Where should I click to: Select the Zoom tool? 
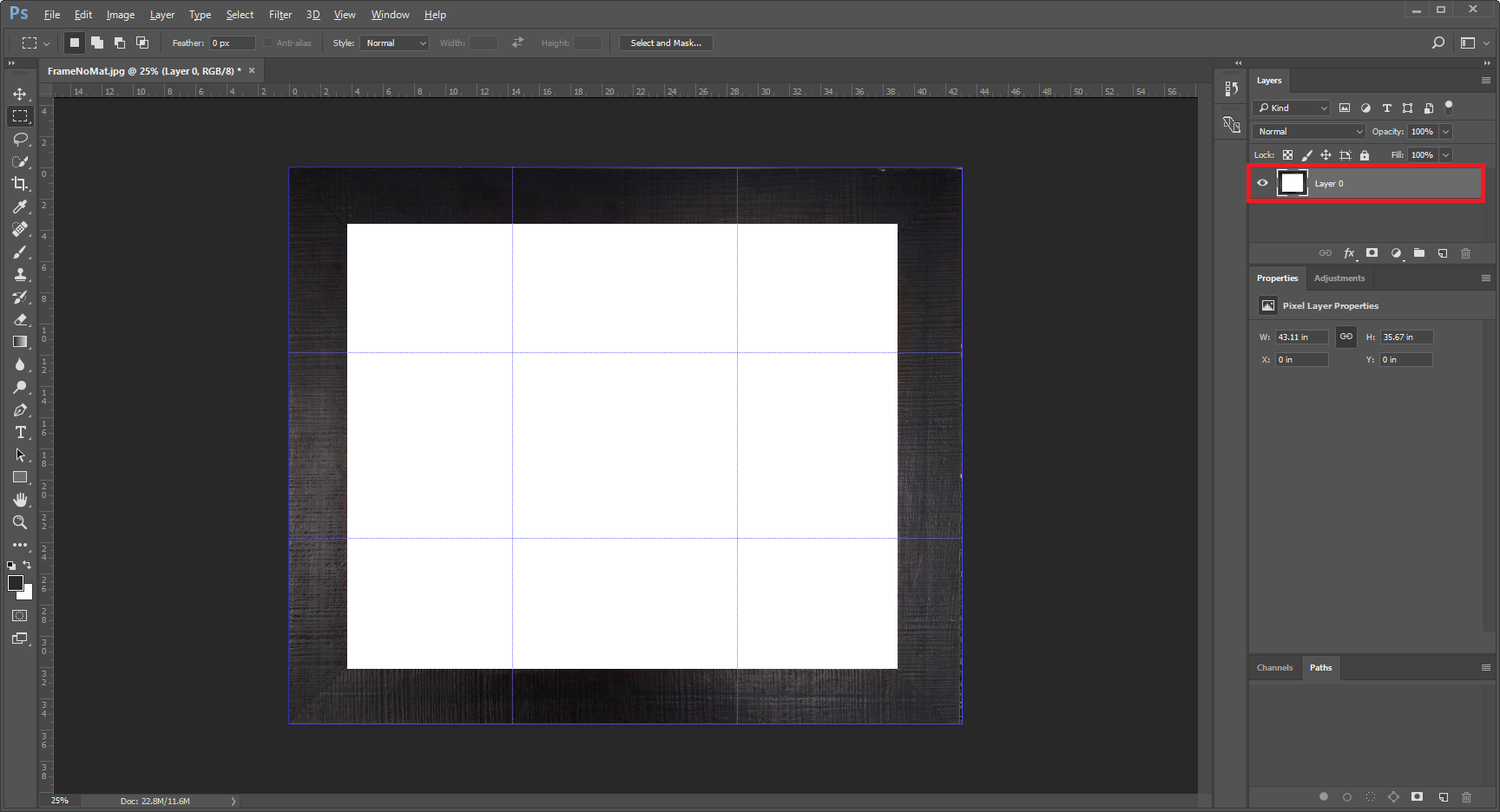pyautogui.click(x=20, y=522)
